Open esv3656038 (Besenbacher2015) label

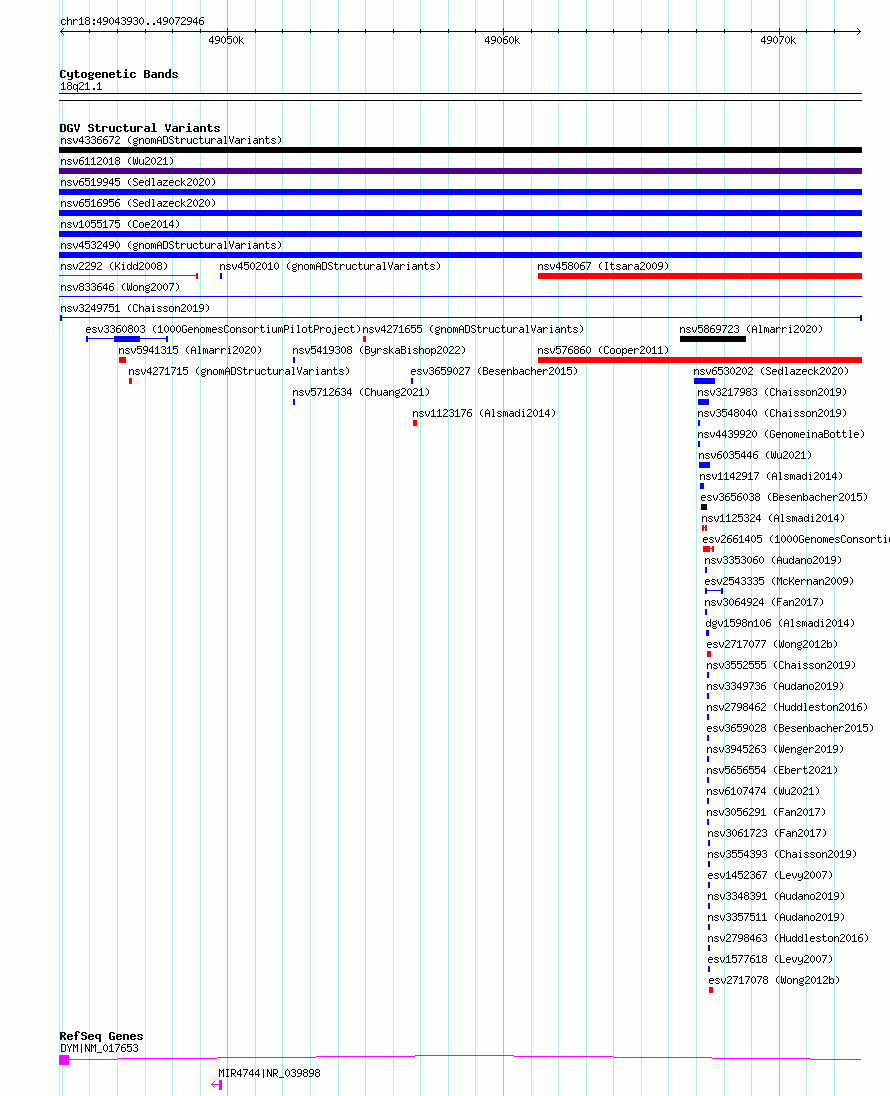tap(784, 497)
